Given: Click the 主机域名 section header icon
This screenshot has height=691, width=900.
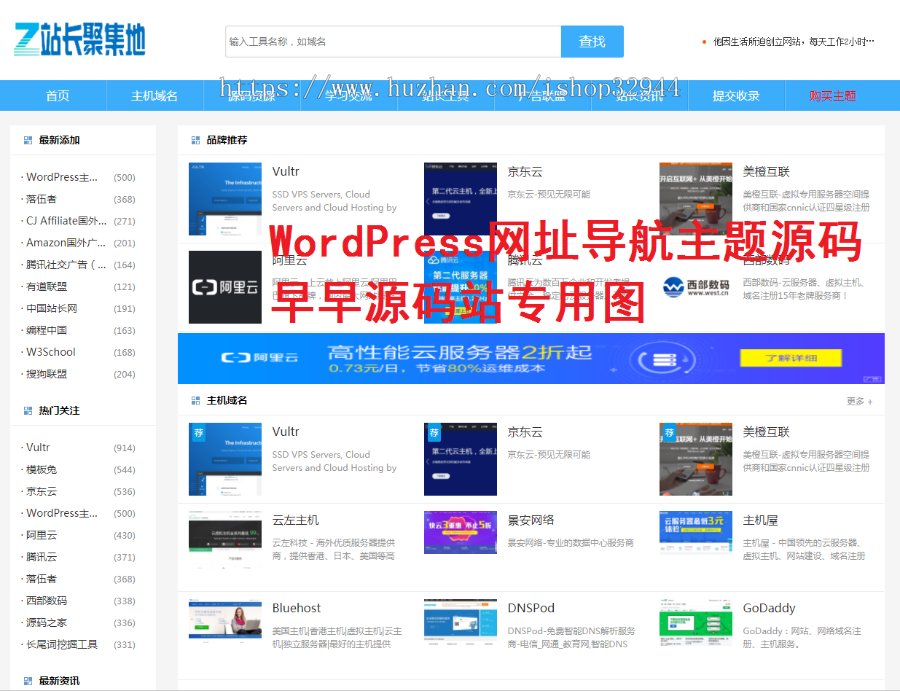Looking at the screenshot, I should pyautogui.click(x=196, y=399).
